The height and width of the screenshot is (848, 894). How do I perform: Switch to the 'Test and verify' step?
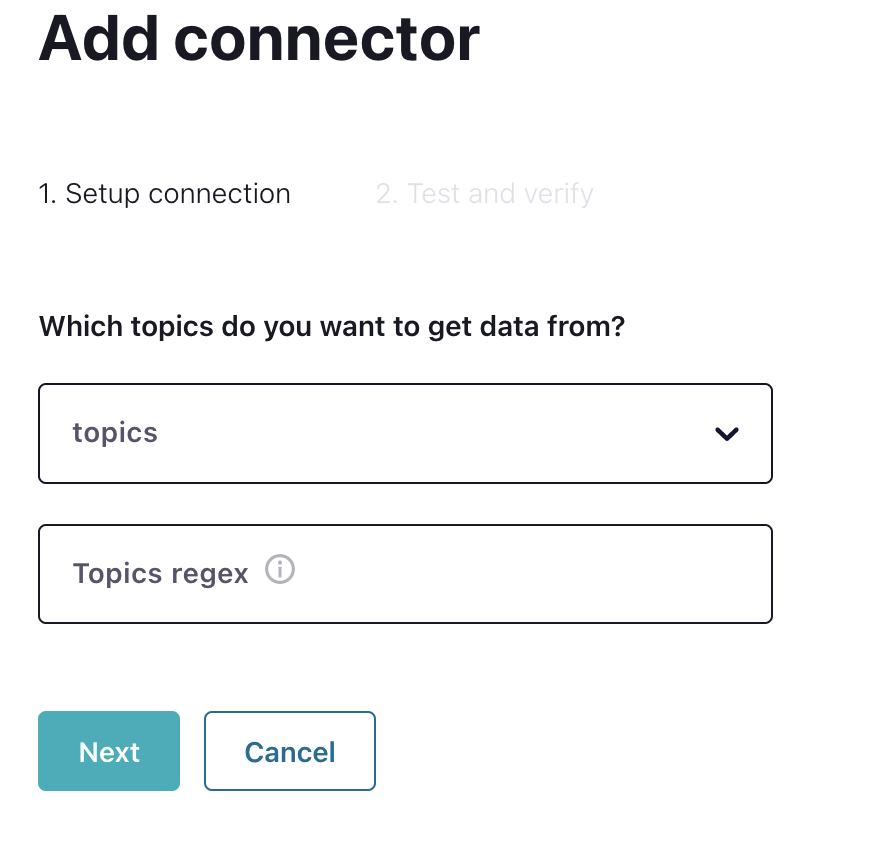[484, 194]
